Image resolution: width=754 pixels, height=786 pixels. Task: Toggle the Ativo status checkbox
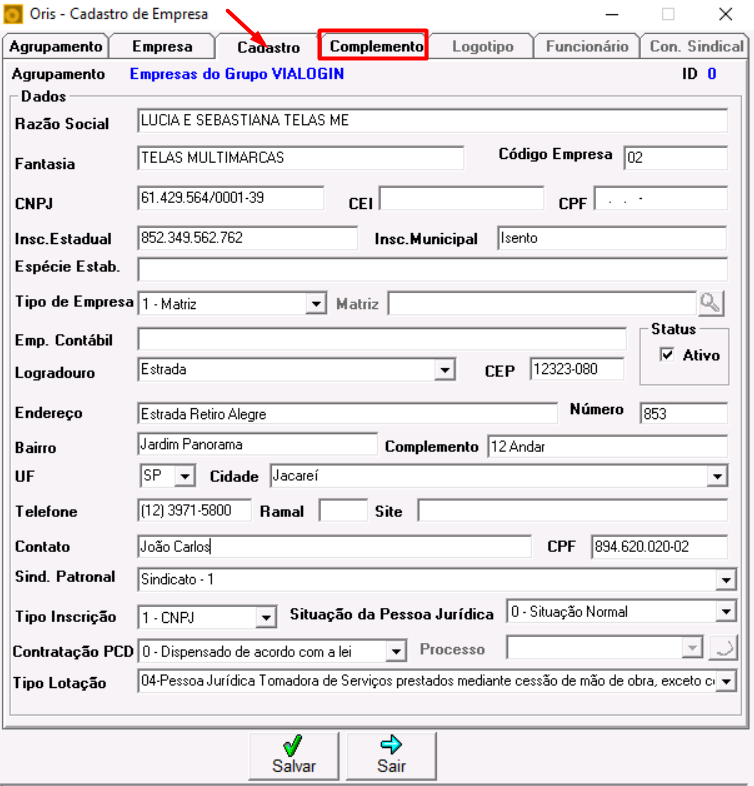667,355
